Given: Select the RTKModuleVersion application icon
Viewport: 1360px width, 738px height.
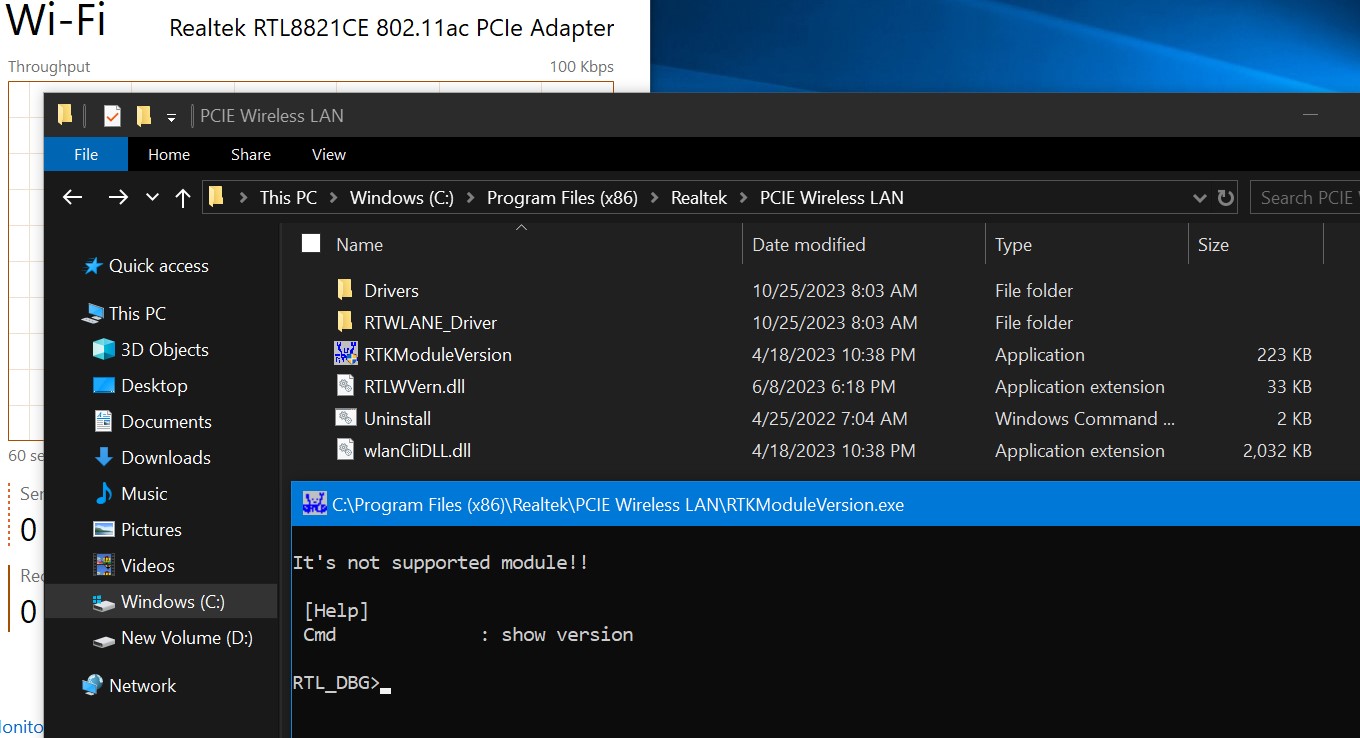Looking at the screenshot, I should pos(345,354).
